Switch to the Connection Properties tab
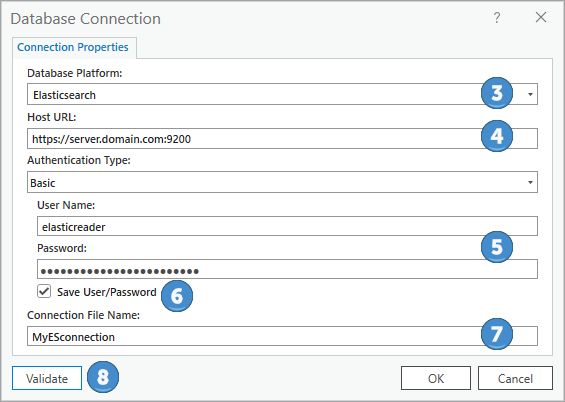 (x=73, y=47)
